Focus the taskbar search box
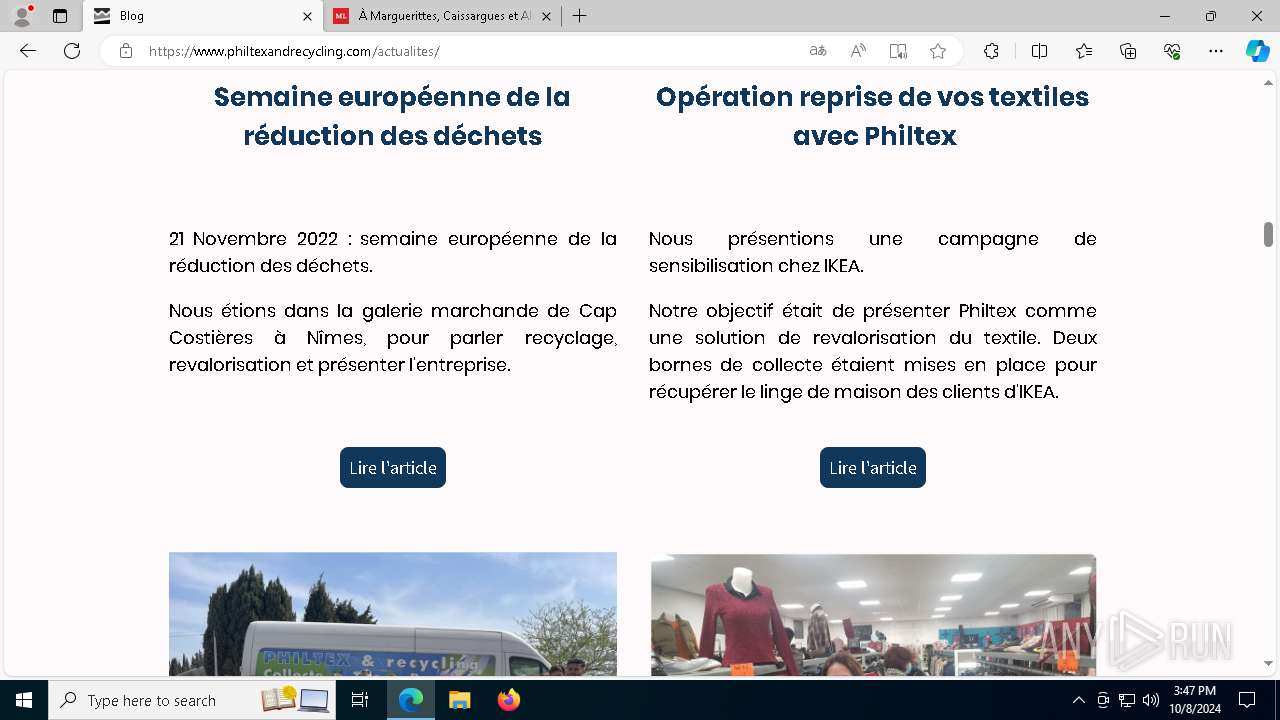Screen dimensions: 1280x720 pos(193,700)
